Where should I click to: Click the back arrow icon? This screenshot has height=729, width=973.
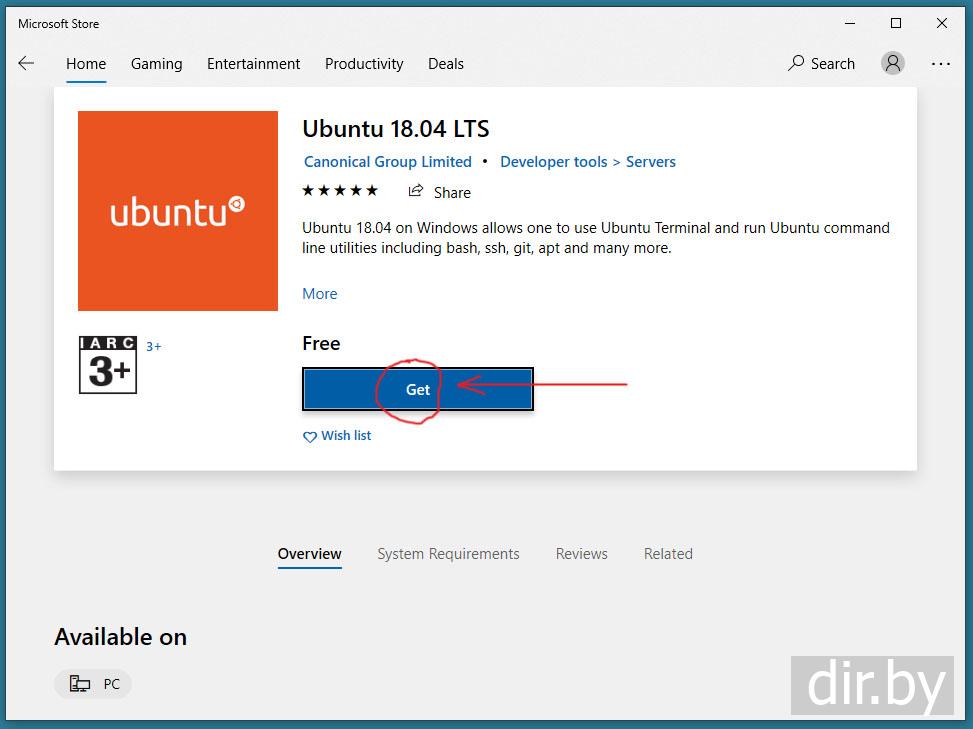tap(26, 63)
